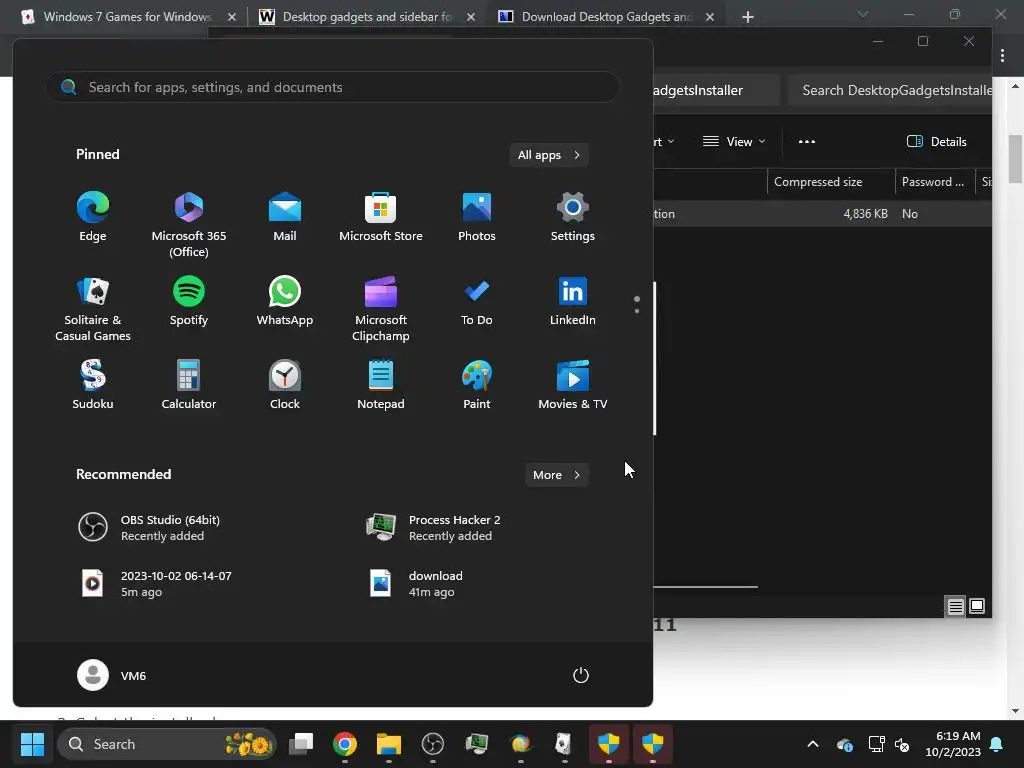Screen dimensions: 1024x768
Task: Open Task View from the taskbar
Action: (x=301, y=744)
